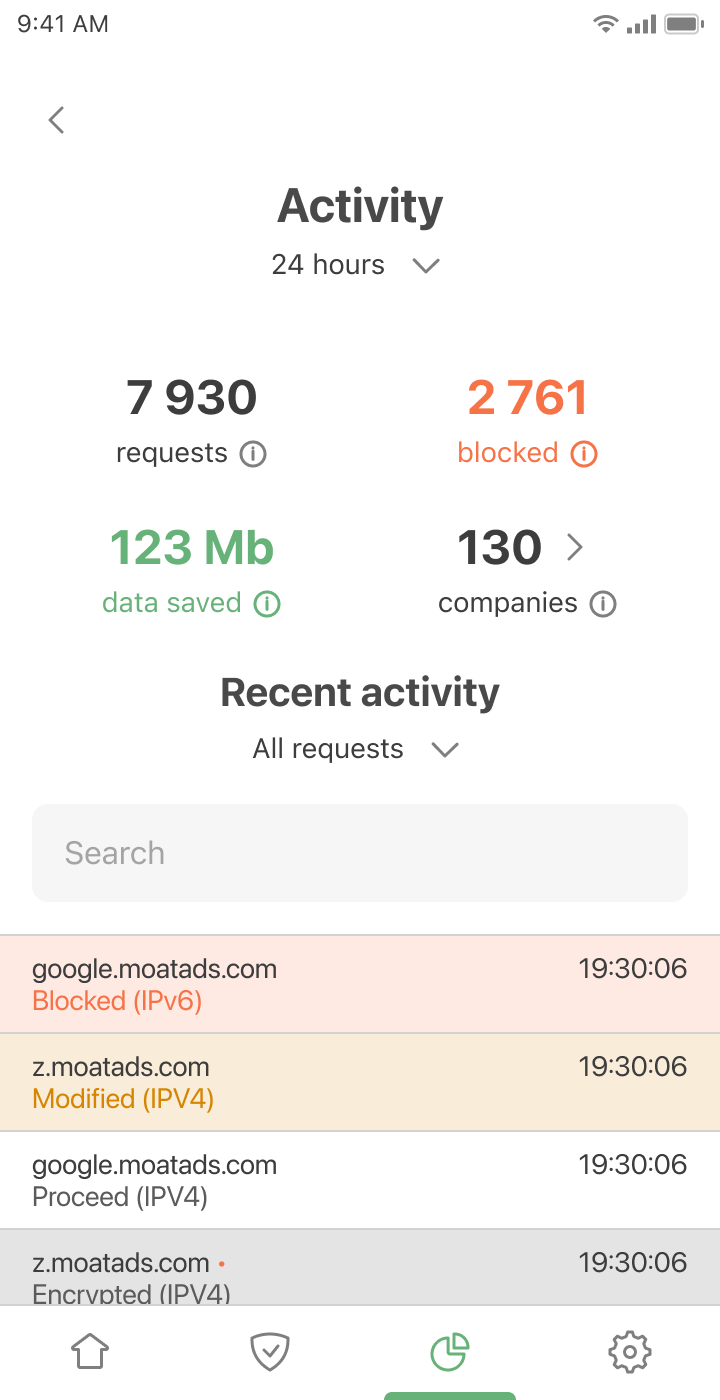Open the modified z.moatads.com request
Image resolution: width=720 pixels, height=1400 pixels.
(360, 1082)
